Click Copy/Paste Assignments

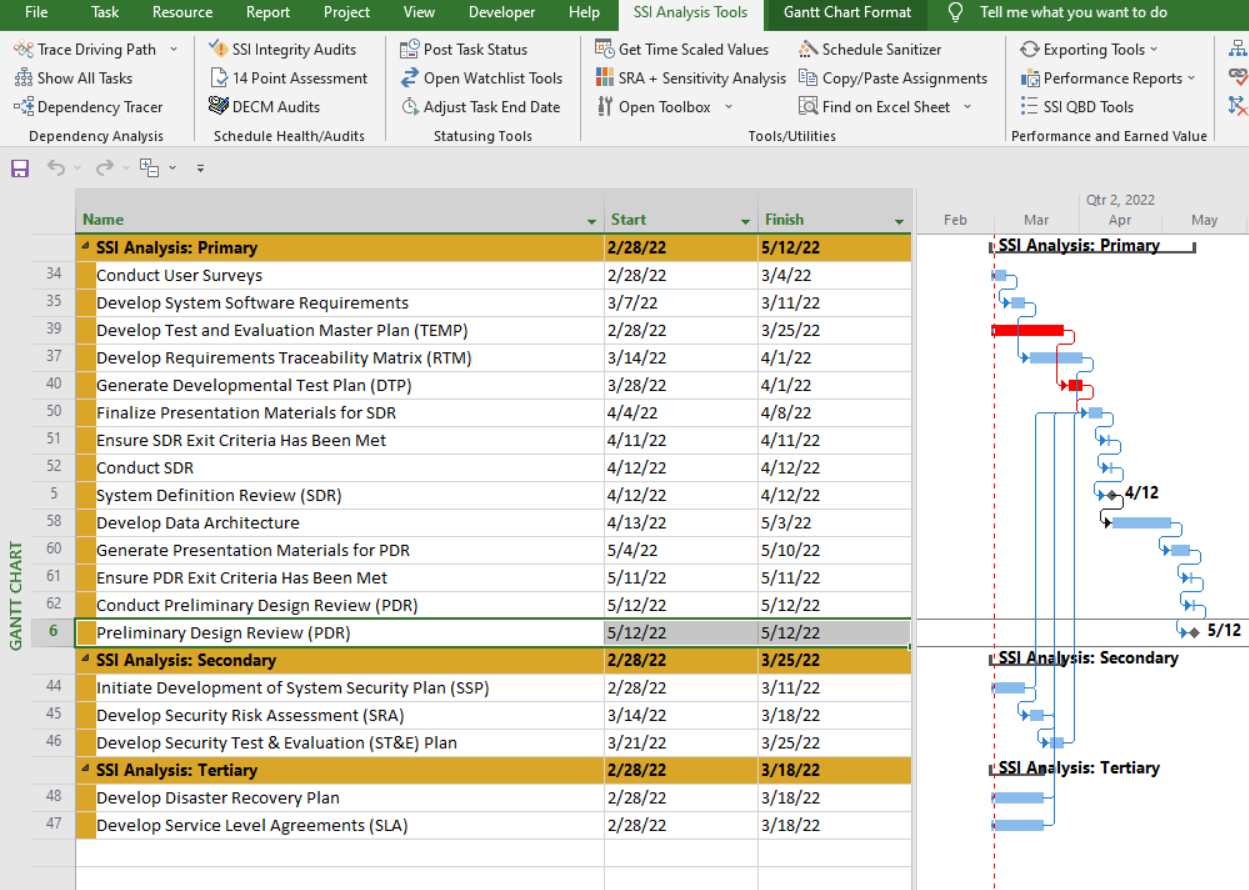pyautogui.click(x=893, y=78)
